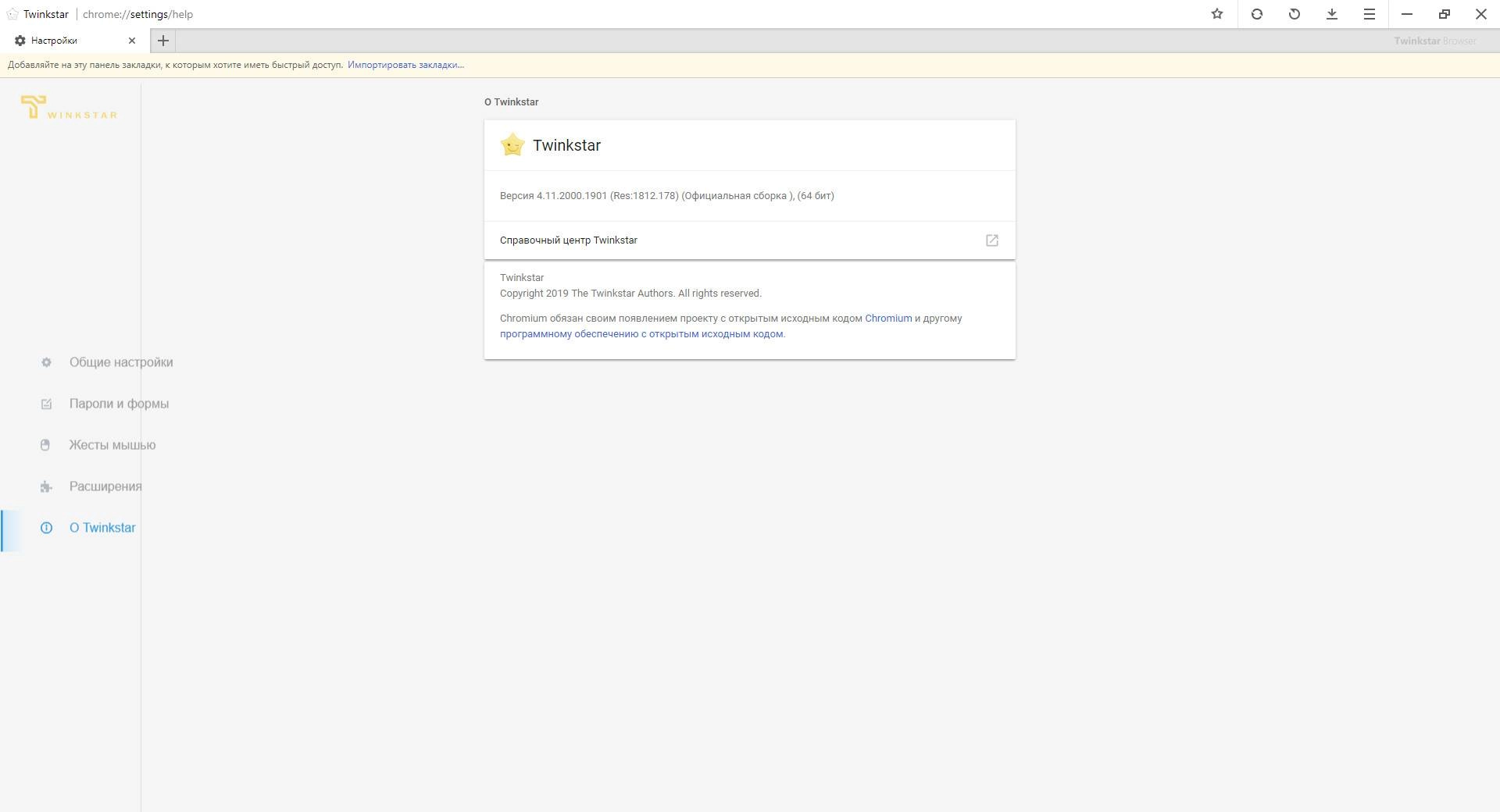Click the address bar showing chrome://settings/help
This screenshot has width=1500, height=812.
(x=137, y=14)
